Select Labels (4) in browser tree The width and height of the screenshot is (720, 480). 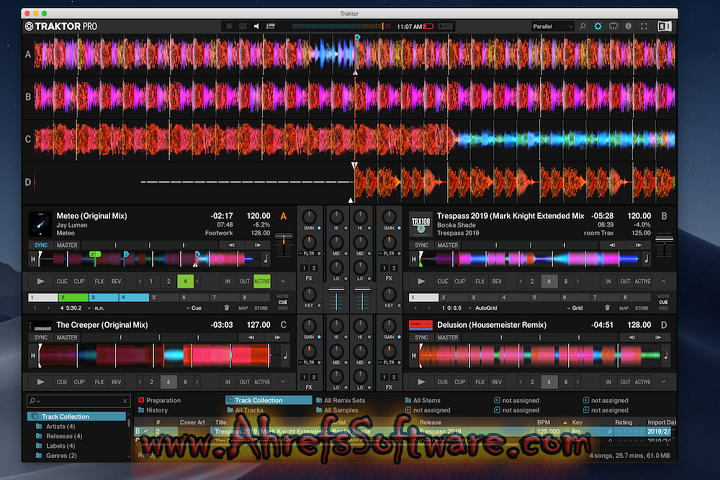[x=56, y=446]
